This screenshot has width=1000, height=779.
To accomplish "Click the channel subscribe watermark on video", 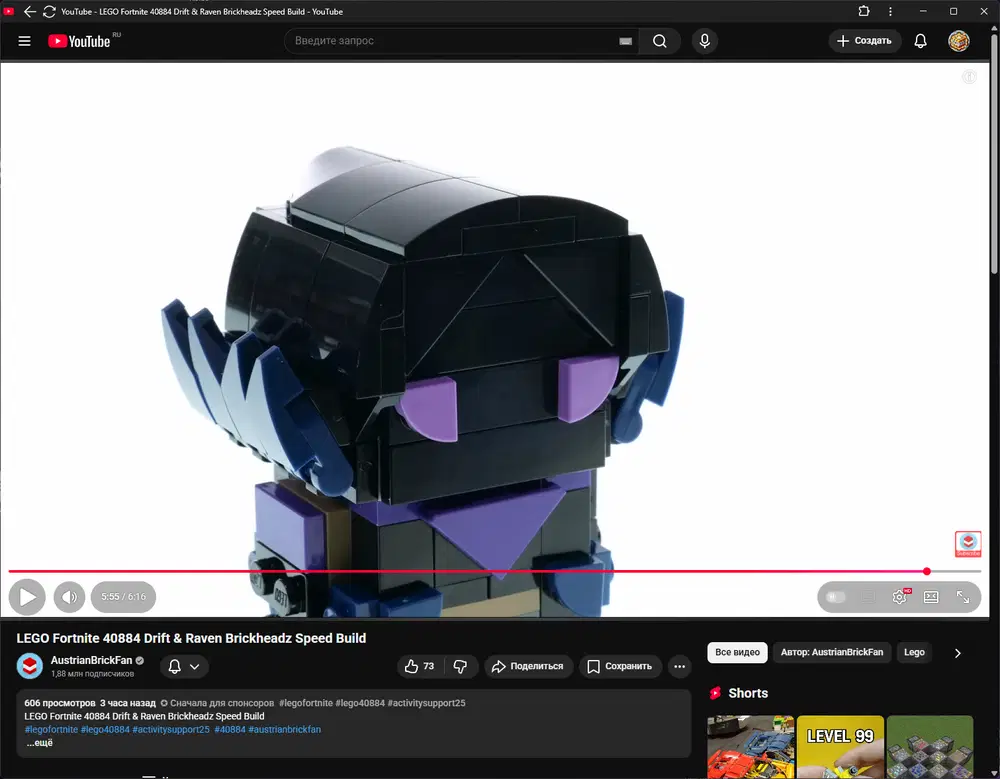I will [x=967, y=544].
